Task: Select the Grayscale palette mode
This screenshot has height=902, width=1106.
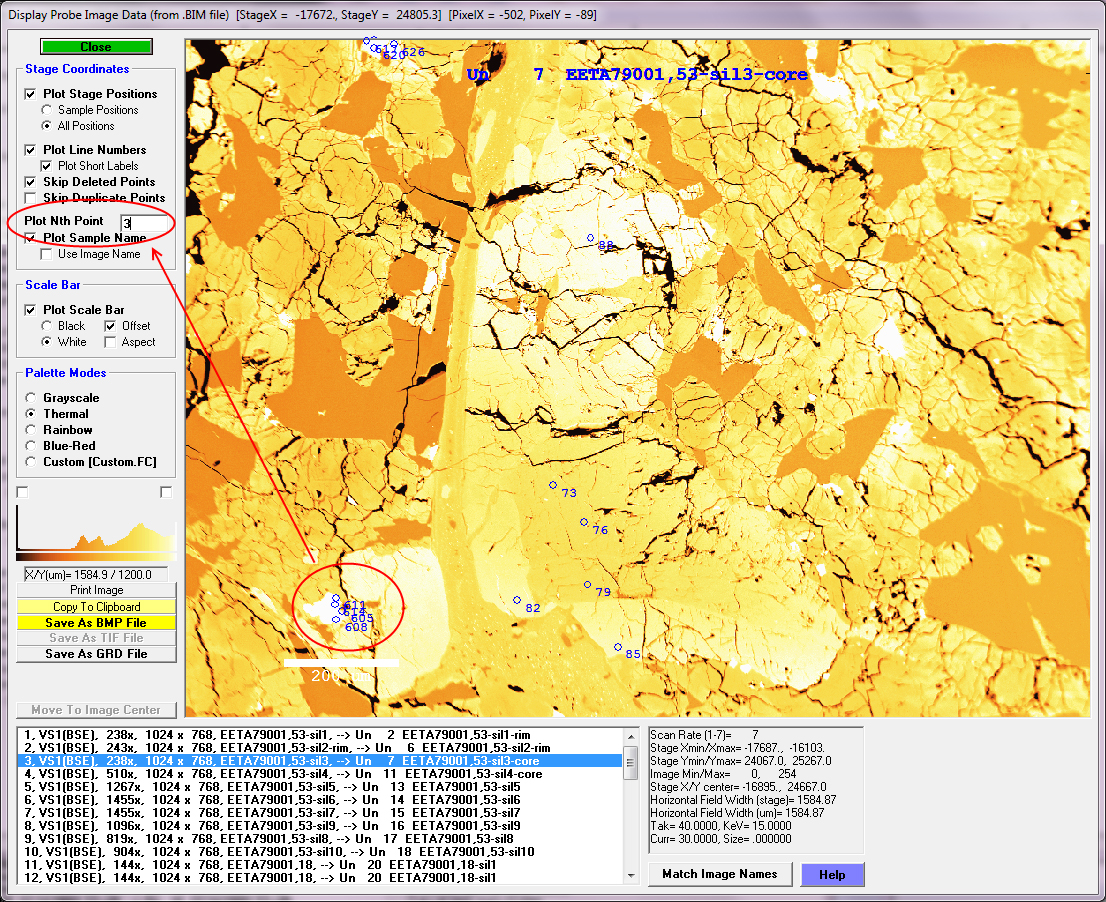Action: pos(31,398)
